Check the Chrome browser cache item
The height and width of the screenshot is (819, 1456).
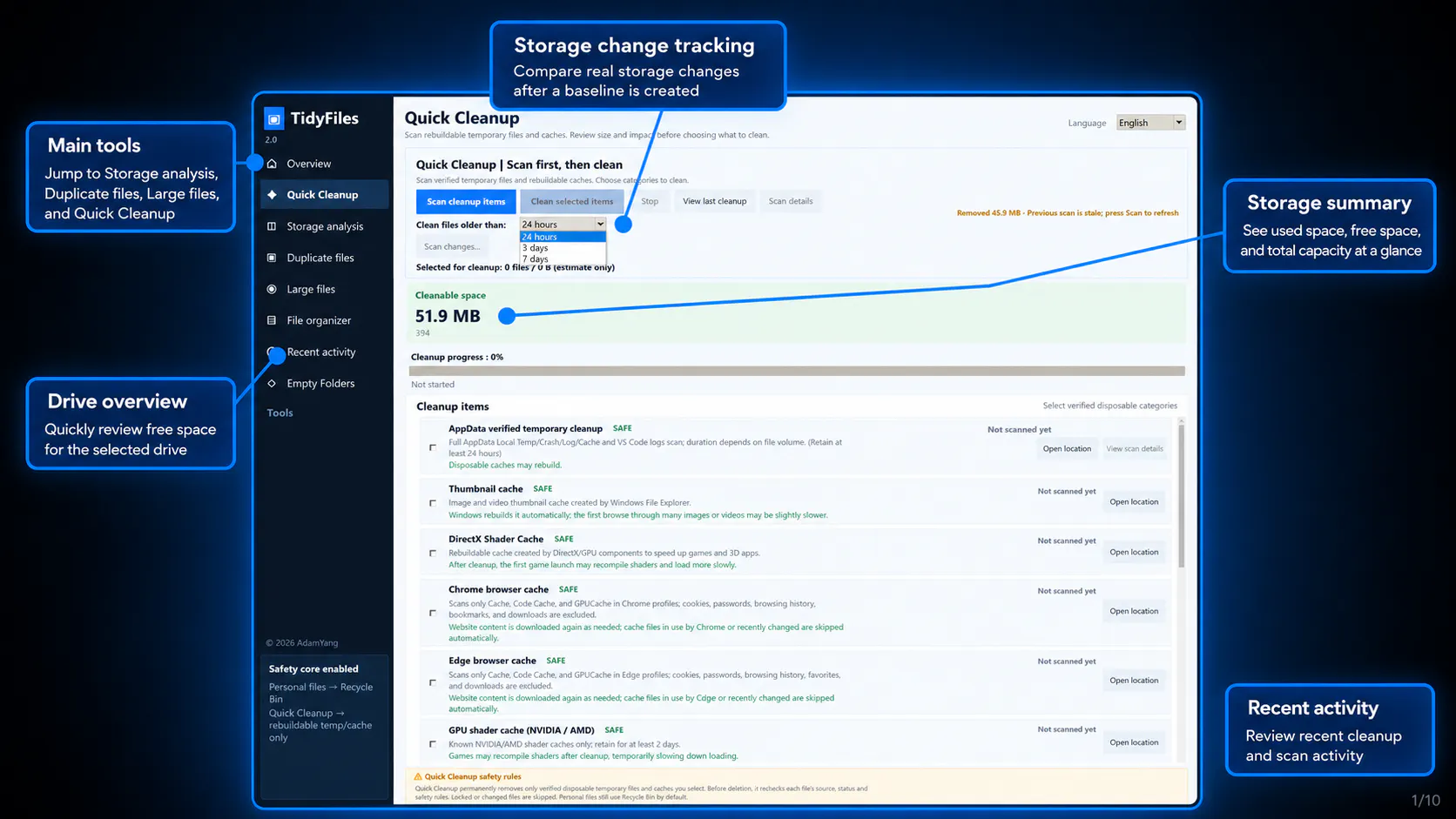(x=433, y=613)
